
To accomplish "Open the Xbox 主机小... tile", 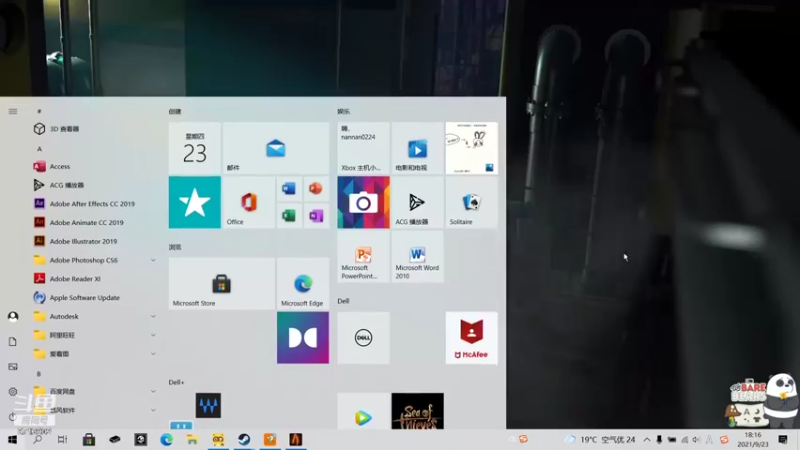I will click(363, 148).
